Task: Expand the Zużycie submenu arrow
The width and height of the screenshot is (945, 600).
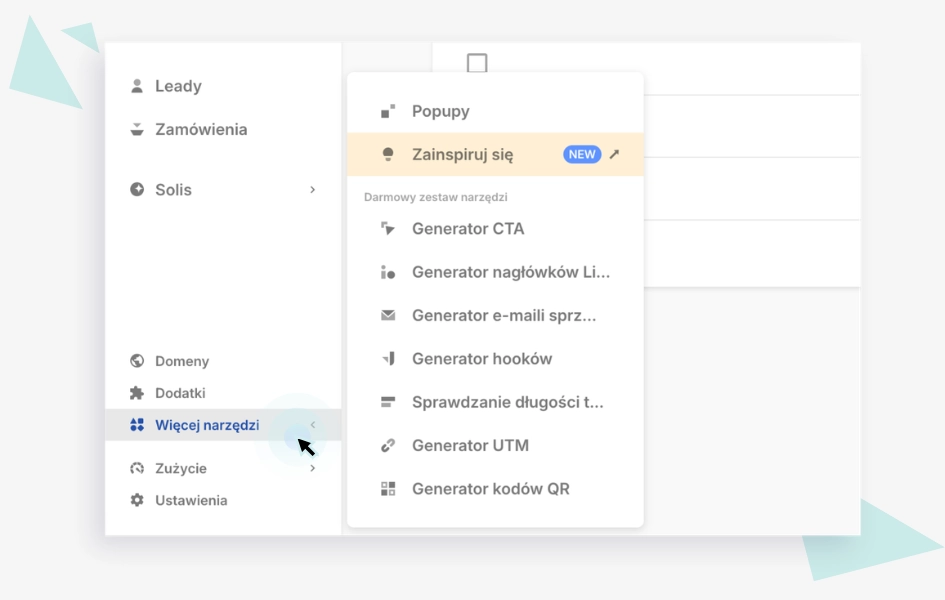Action: click(x=313, y=468)
